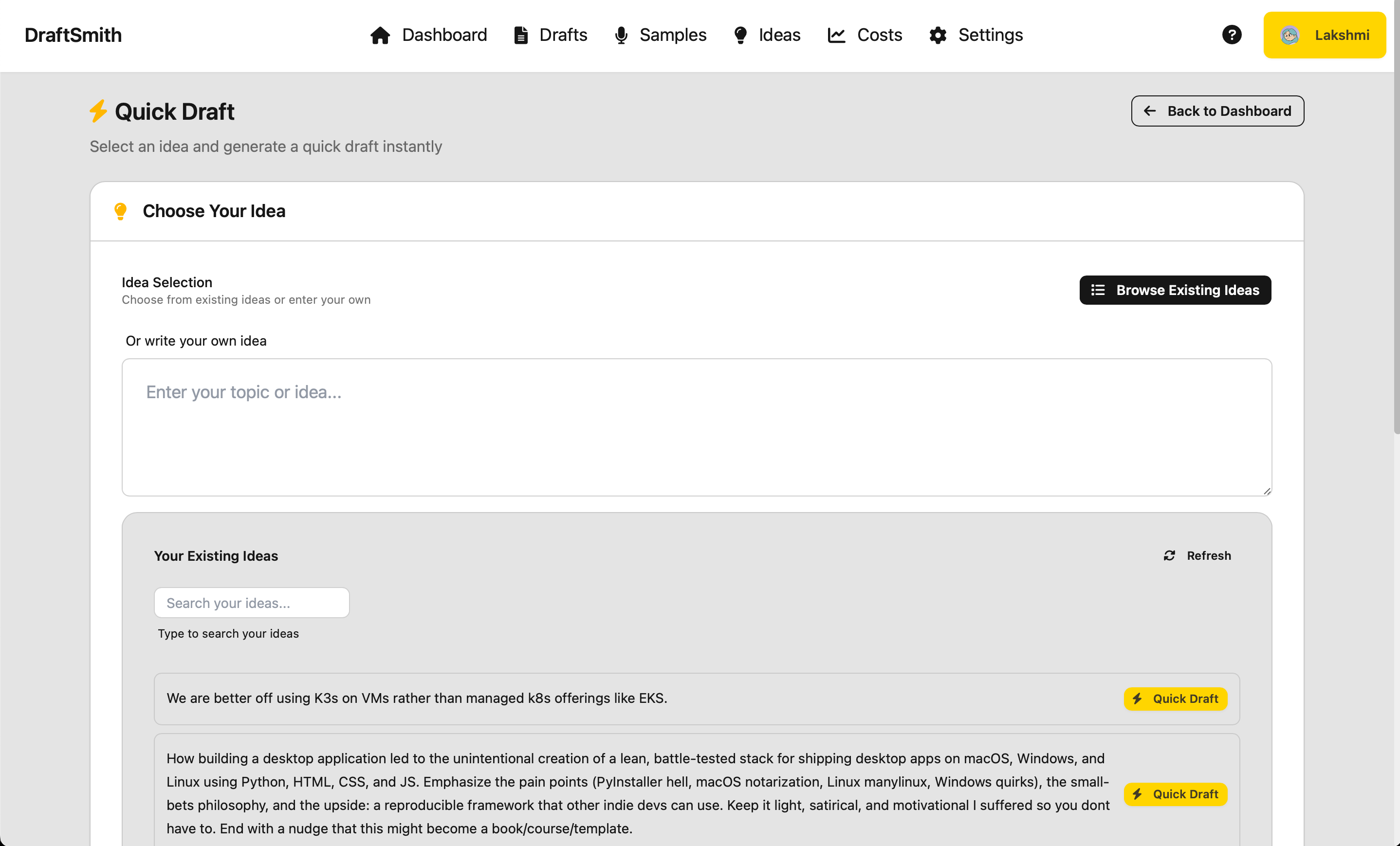This screenshot has height=846, width=1400.
Task: Quick Draft the K3s on VMs idea
Action: [x=1175, y=699]
